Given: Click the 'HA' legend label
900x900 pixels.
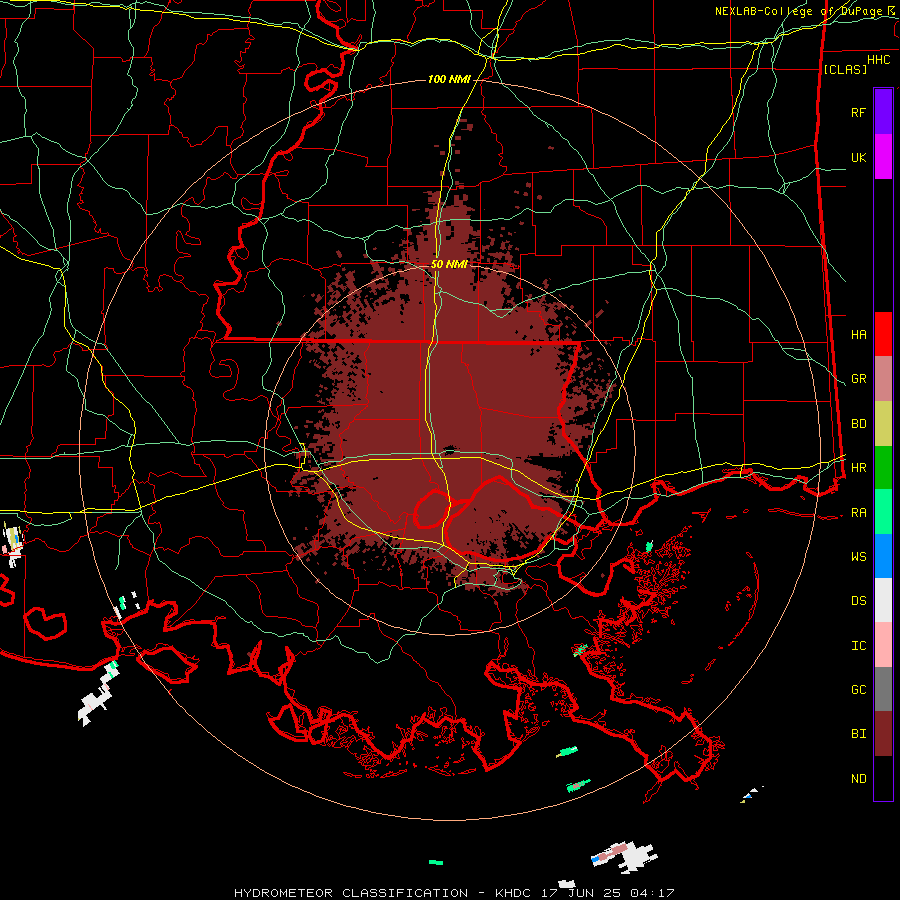Looking at the screenshot, I should (858, 335).
